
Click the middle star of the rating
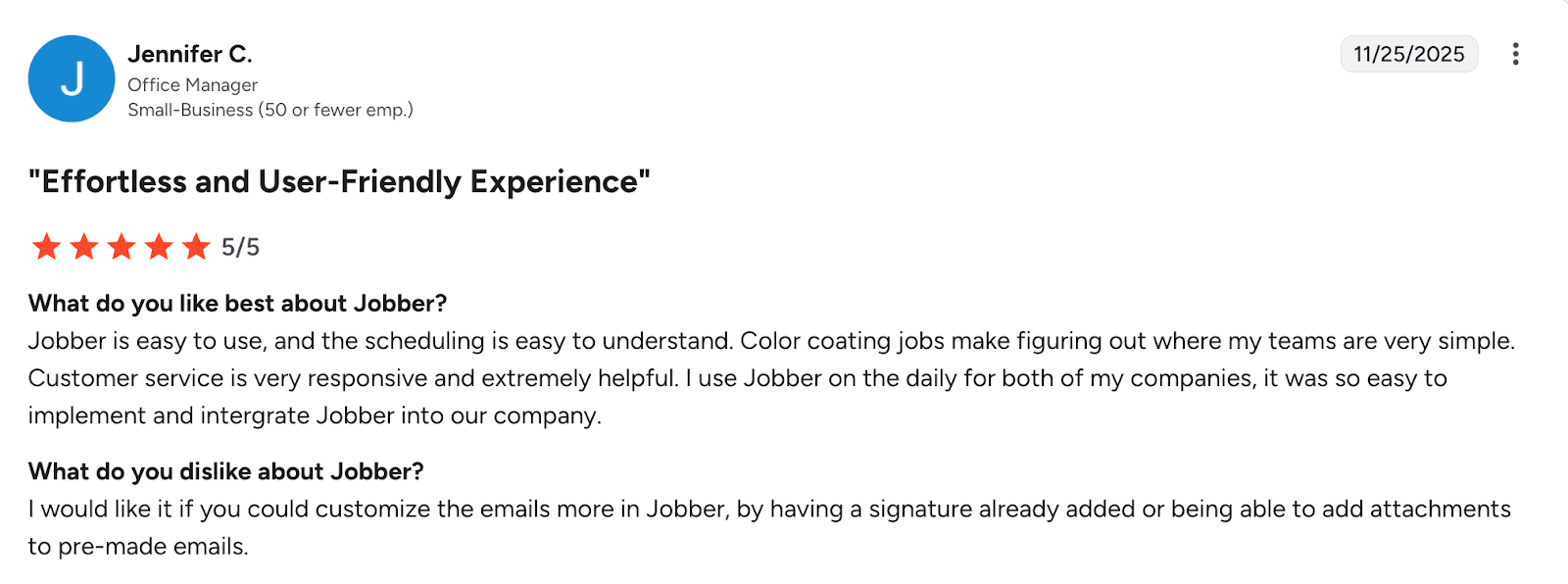[x=122, y=247]
